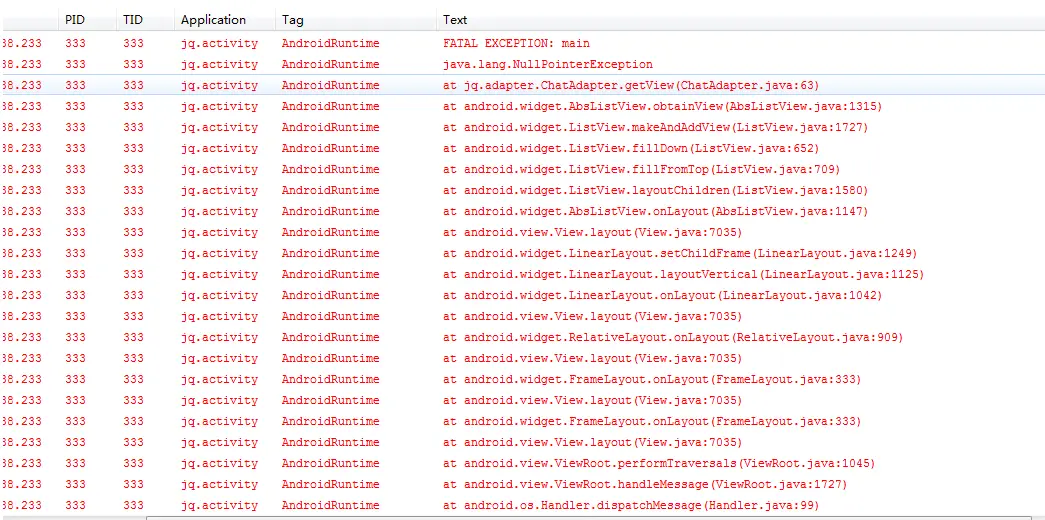Select the ListView.fillDown log line

point(522,149)
